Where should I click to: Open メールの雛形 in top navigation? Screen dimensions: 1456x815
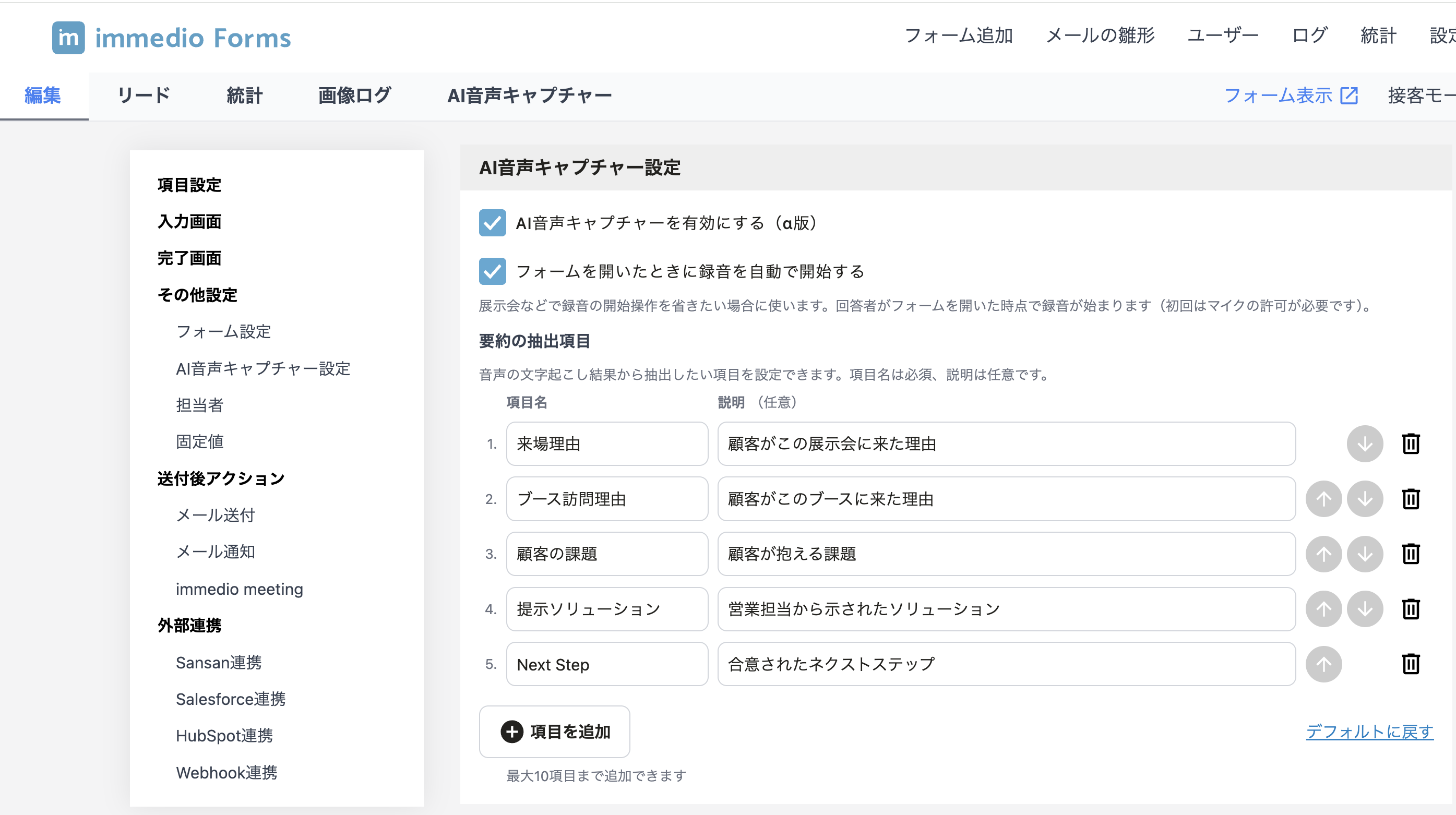[1100, 35]
